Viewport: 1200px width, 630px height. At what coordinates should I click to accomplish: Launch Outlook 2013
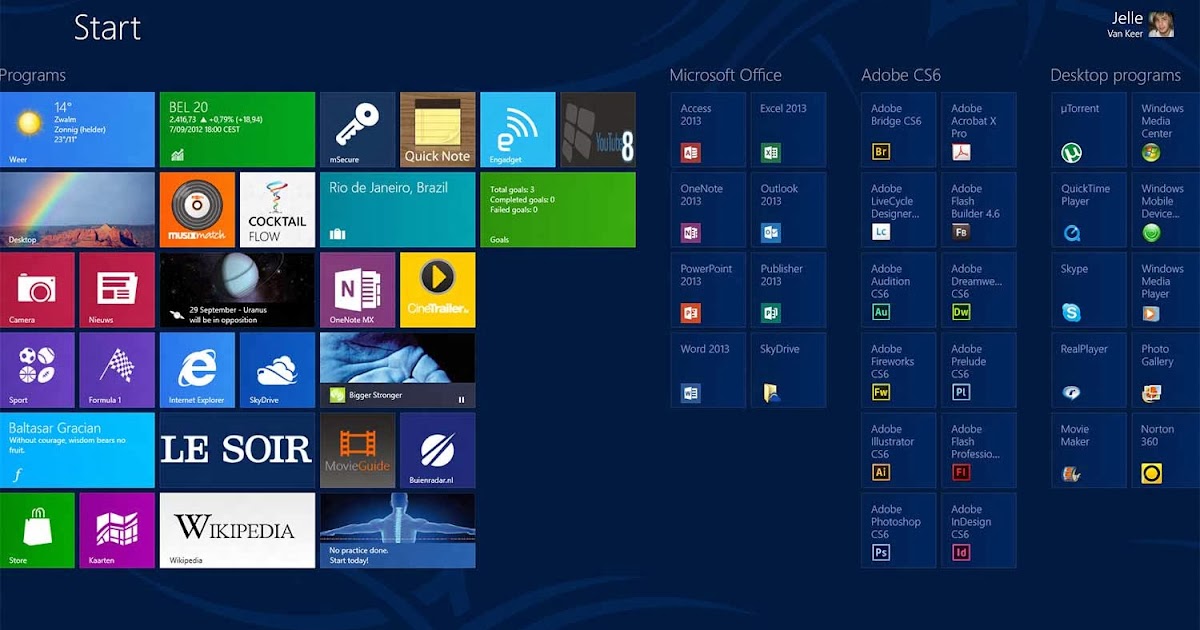[788, 210]
